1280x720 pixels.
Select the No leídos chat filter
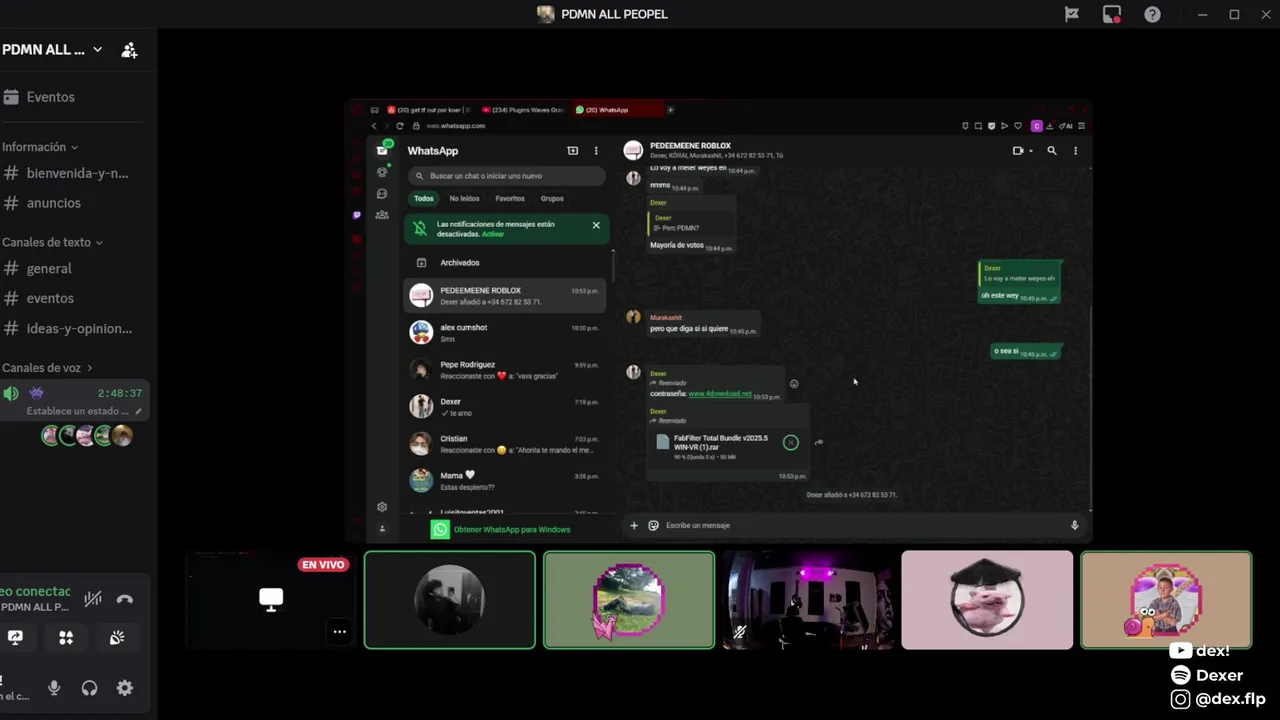pyautogui.click(x=464, y=199)
